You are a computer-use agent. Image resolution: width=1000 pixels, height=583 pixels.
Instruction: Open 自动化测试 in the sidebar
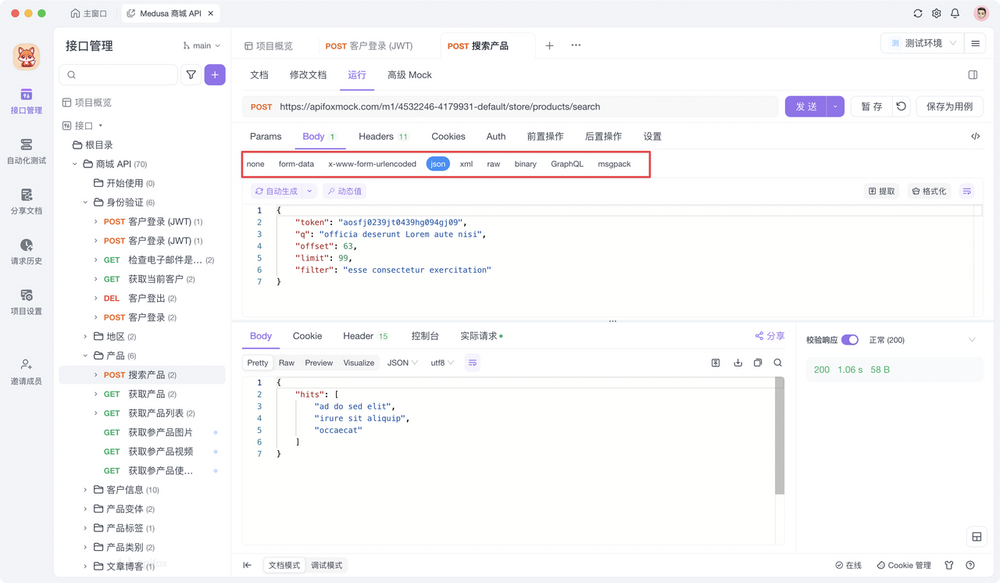coord(26,152)
